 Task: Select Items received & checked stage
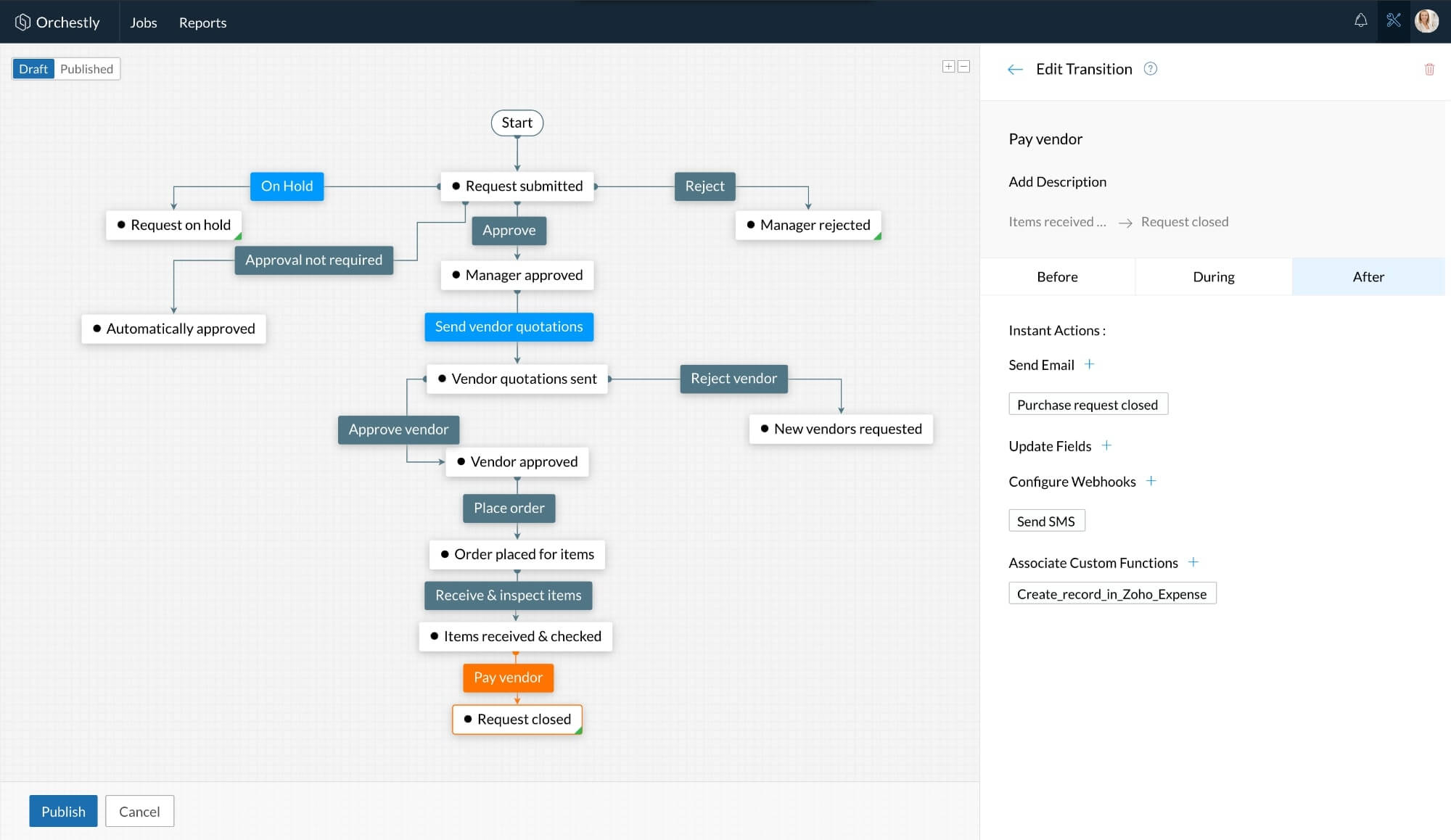point(516,636)
